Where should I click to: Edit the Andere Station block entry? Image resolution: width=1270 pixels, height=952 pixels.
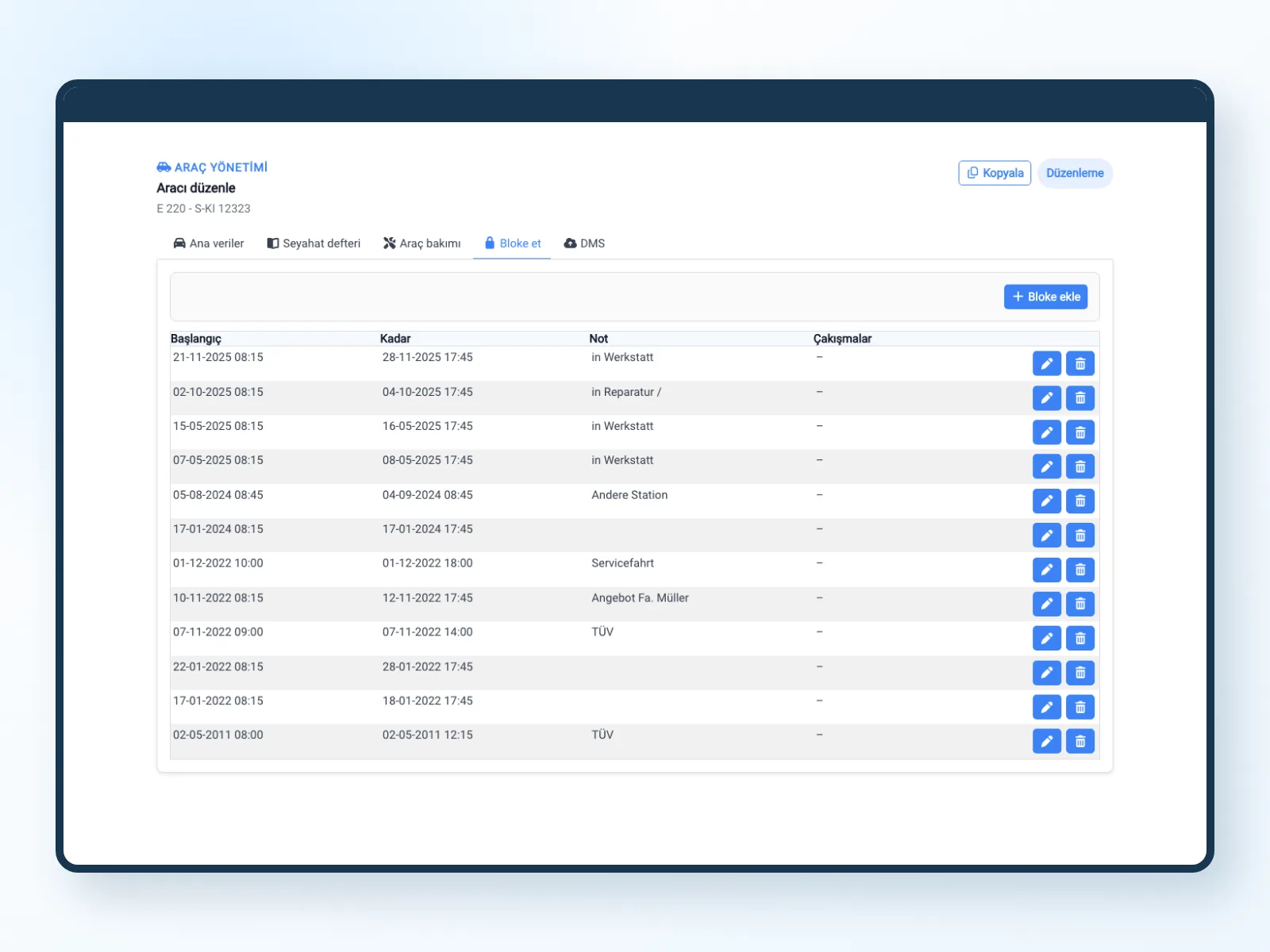click(x=1046, y=501)
